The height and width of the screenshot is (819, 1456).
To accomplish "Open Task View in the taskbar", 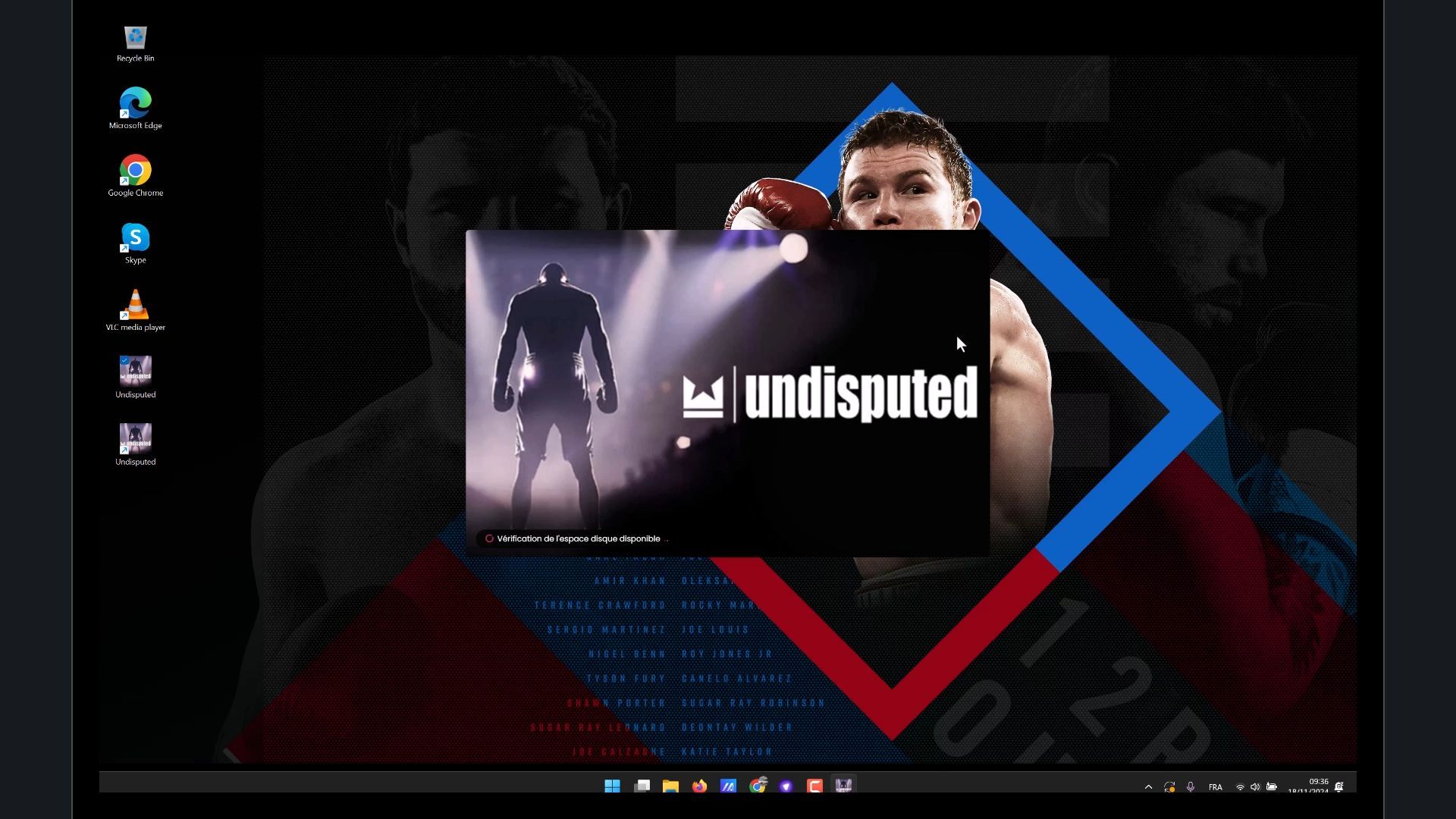I will (x=642, y=786).
